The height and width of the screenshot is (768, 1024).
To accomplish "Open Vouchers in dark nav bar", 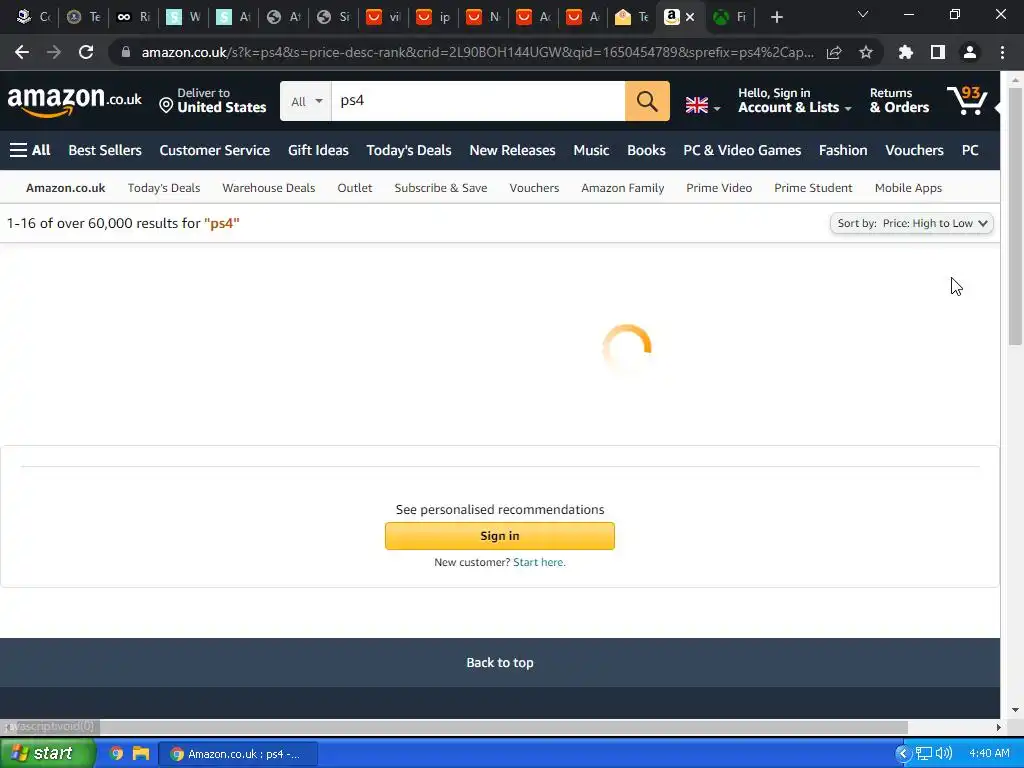I will (914, 150).
